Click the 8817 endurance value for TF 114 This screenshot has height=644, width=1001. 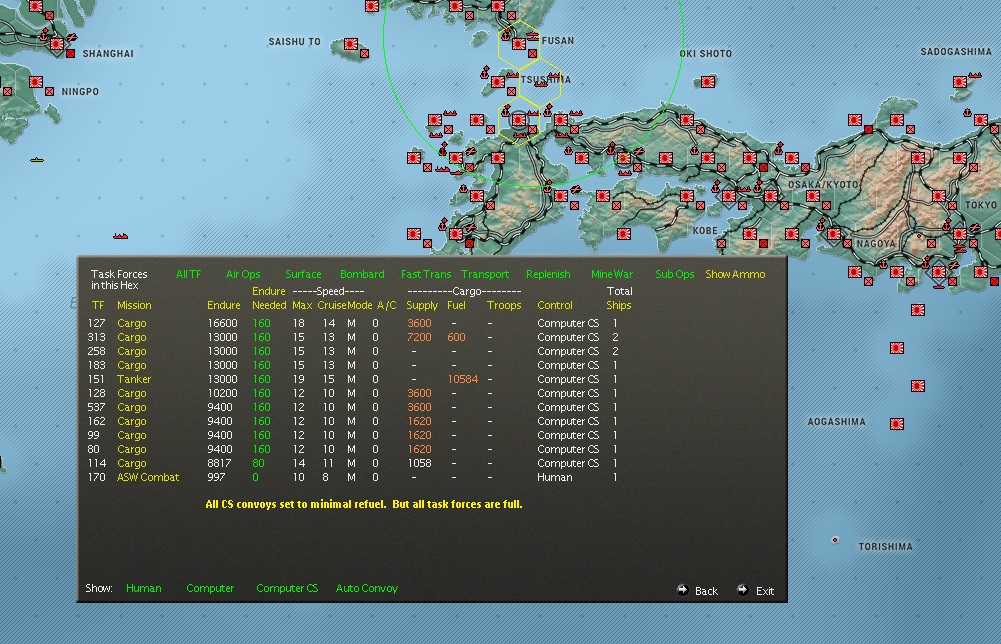click(x=219, y=463)
